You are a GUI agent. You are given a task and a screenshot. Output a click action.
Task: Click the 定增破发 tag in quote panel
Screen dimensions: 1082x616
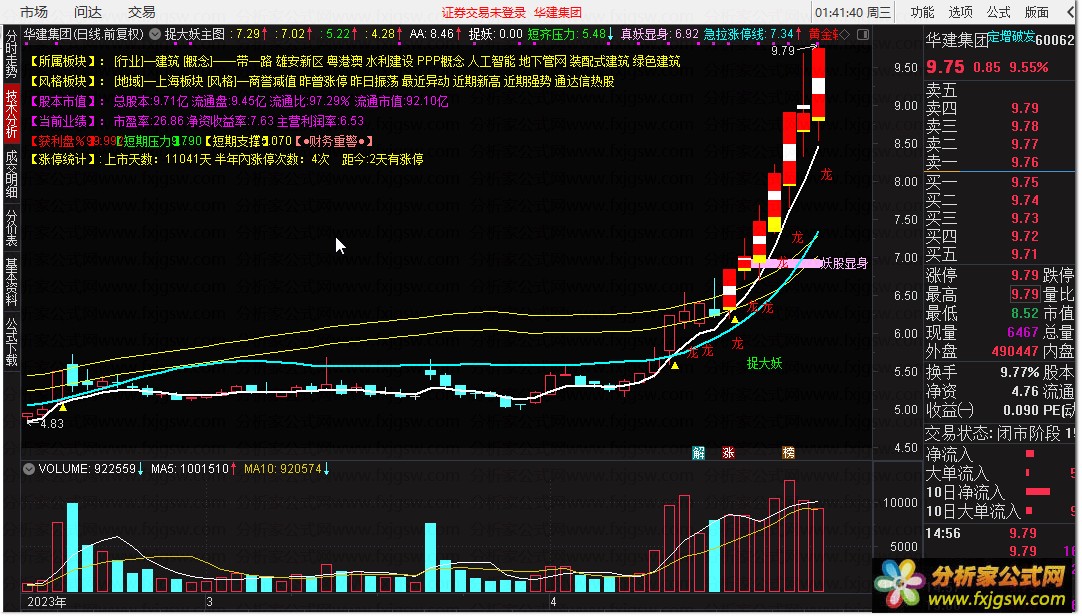pos(1011,37)
